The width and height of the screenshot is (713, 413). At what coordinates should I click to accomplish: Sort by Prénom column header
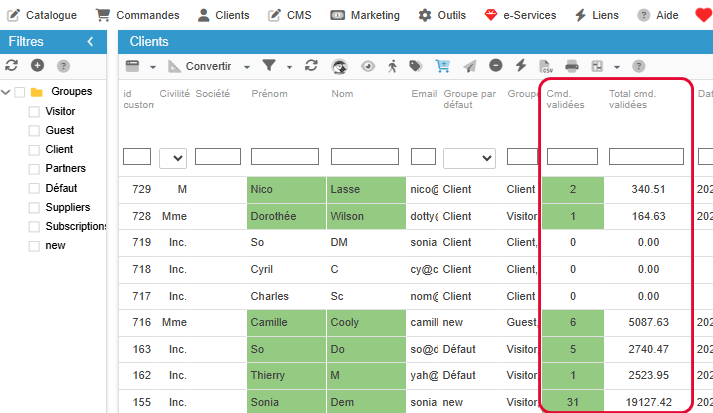[269, 94]
